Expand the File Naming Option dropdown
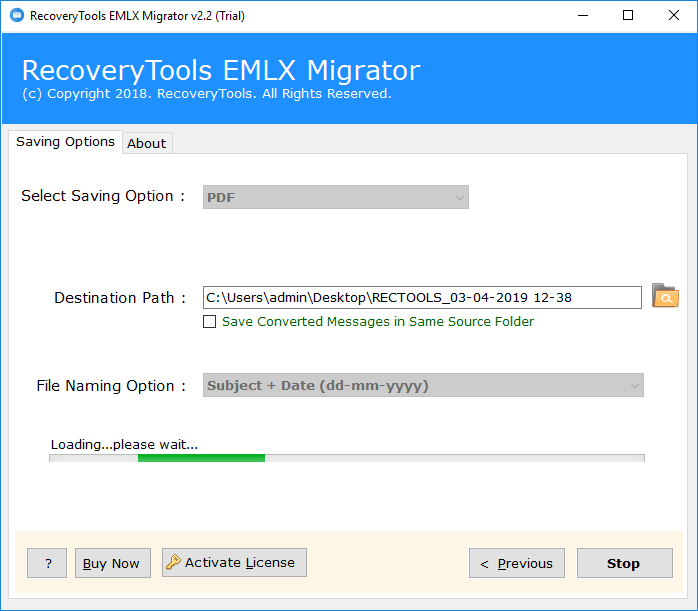Screen dimensions: 698x611 [423, 385]
